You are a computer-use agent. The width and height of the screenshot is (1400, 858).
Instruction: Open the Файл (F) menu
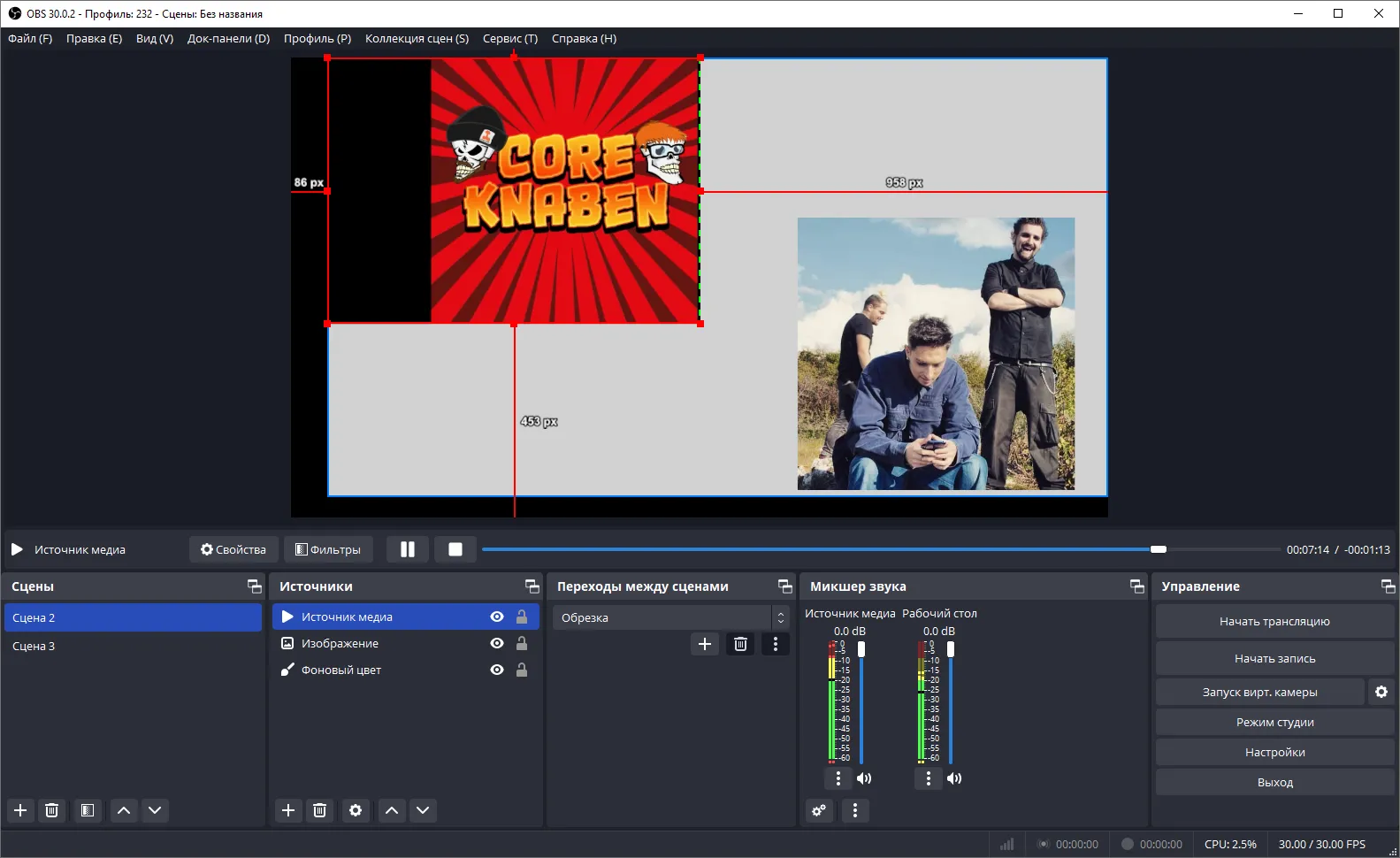pyautogui.click(x=30, y=38)
